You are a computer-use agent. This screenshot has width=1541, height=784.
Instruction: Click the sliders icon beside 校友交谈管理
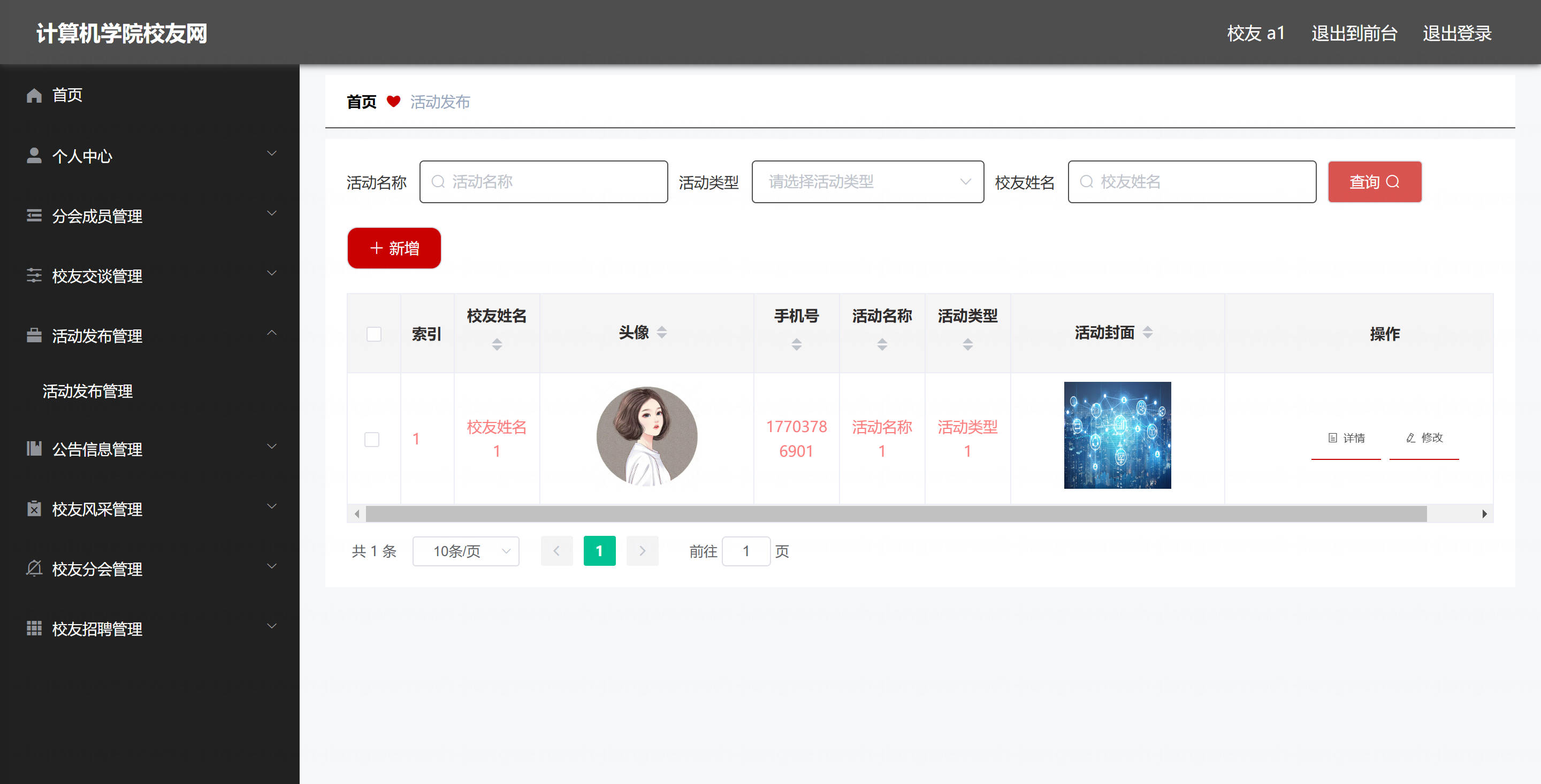34,275
